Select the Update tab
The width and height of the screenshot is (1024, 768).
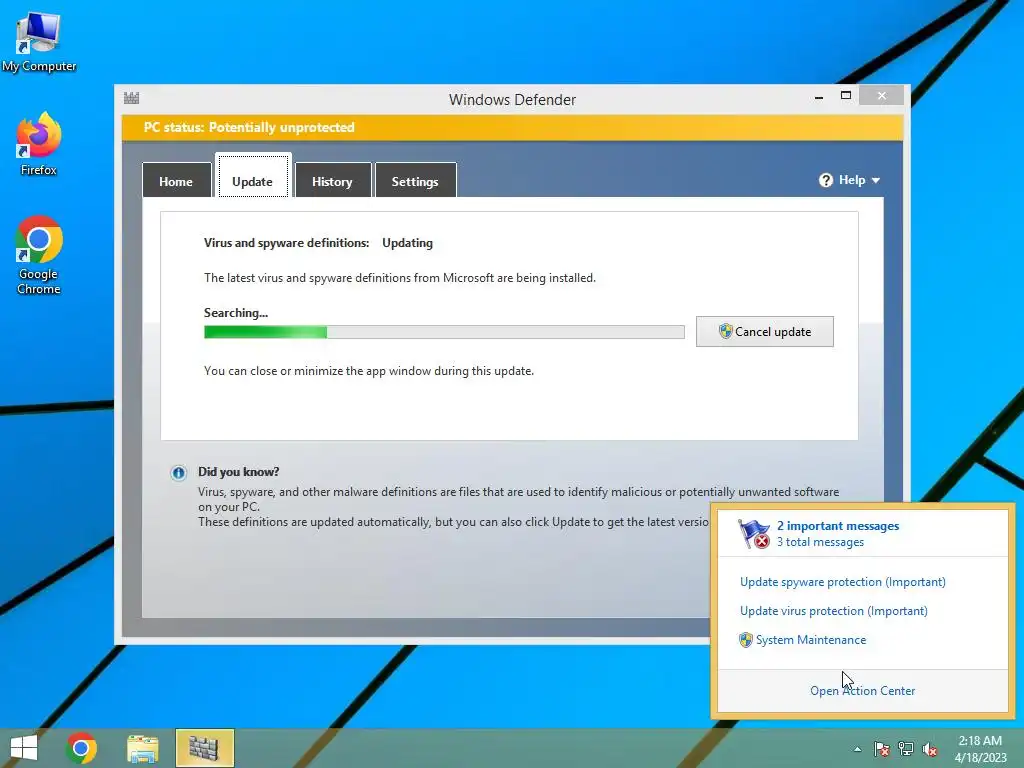(253, 175)
